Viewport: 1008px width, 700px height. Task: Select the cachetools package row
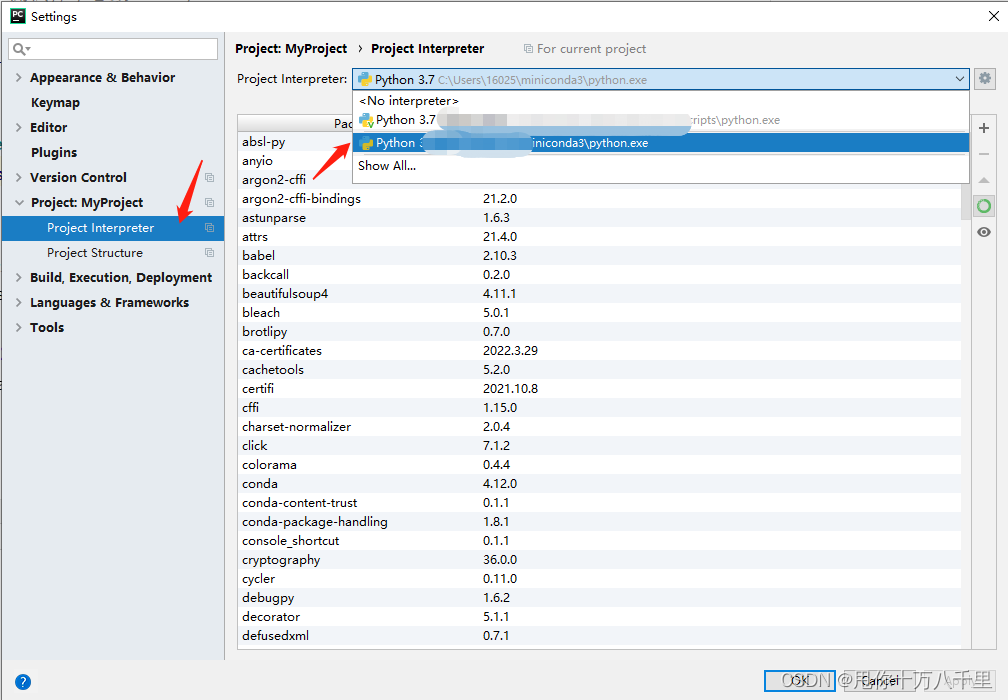pyautogui.click(x=599, y=370)
